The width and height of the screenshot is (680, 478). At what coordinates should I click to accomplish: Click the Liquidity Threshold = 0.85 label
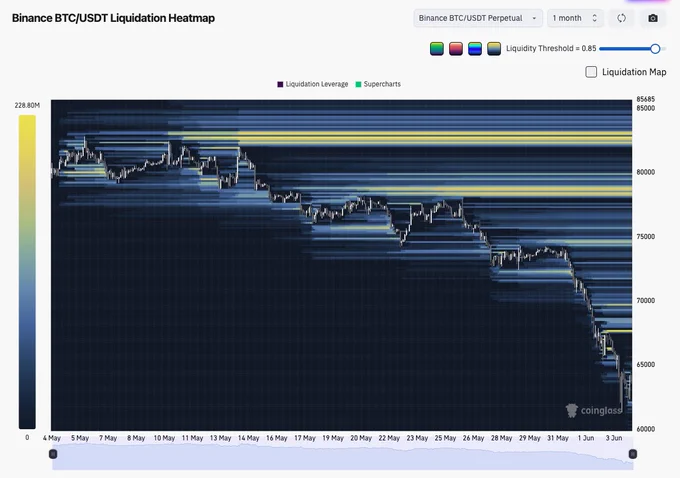551,49
